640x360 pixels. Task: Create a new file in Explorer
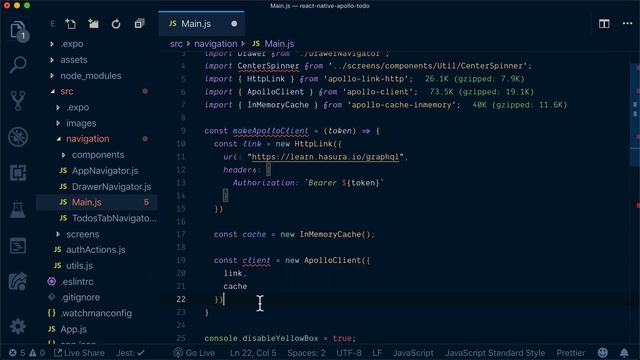(x=71, y=24)
